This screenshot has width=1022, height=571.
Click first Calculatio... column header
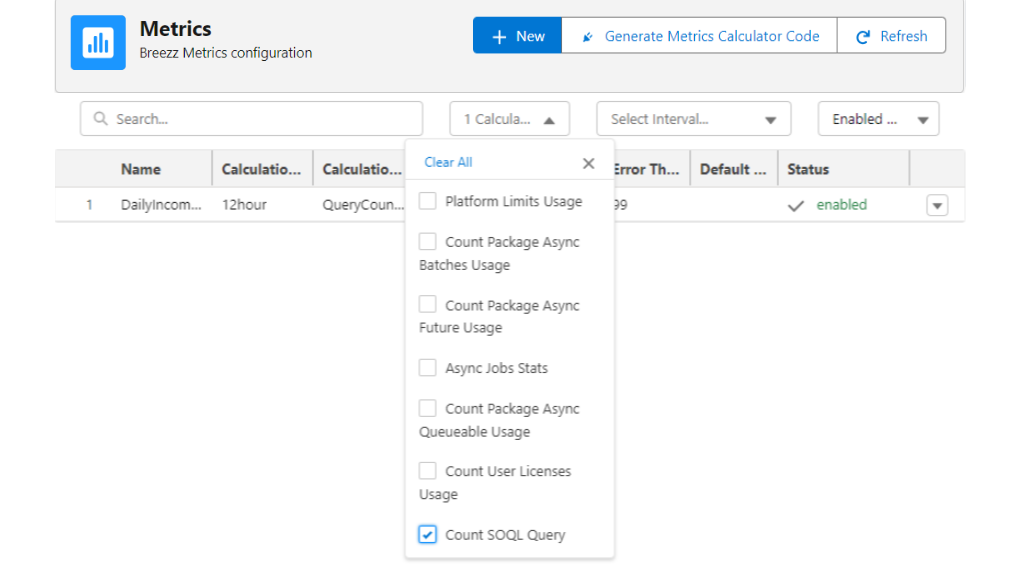click(261, 169)
